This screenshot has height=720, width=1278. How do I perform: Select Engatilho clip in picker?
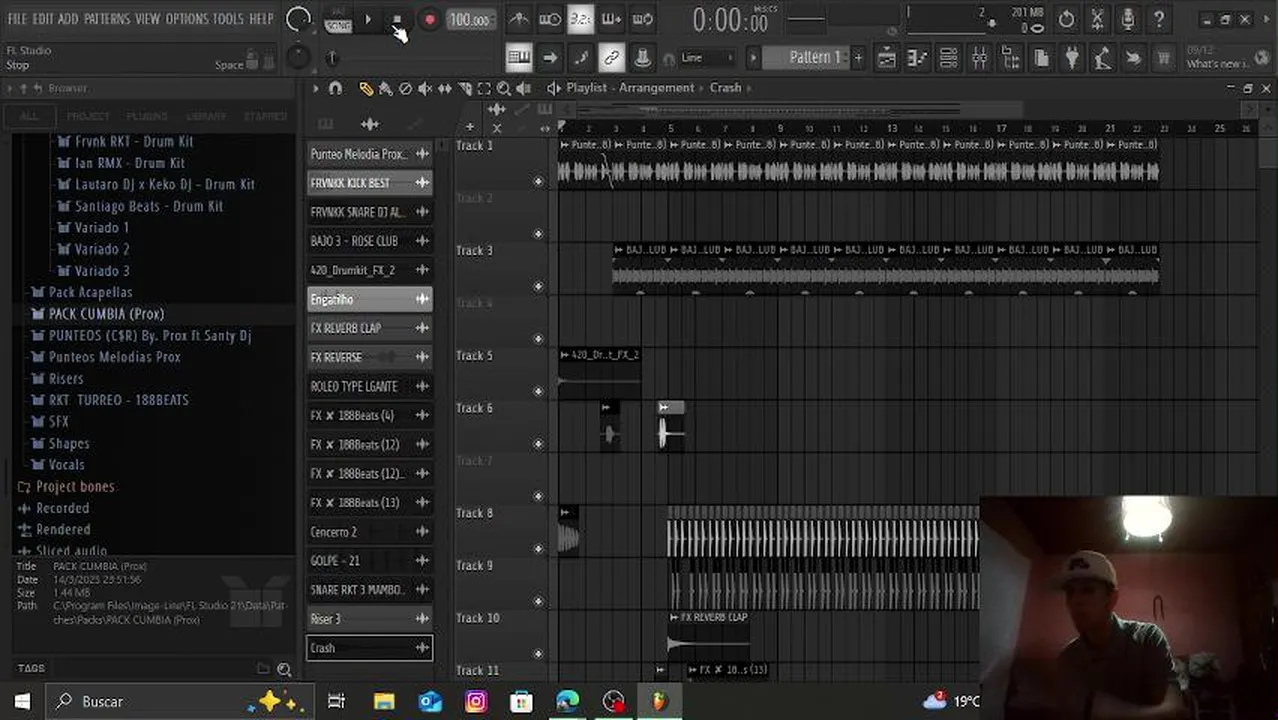click(369, 299)
